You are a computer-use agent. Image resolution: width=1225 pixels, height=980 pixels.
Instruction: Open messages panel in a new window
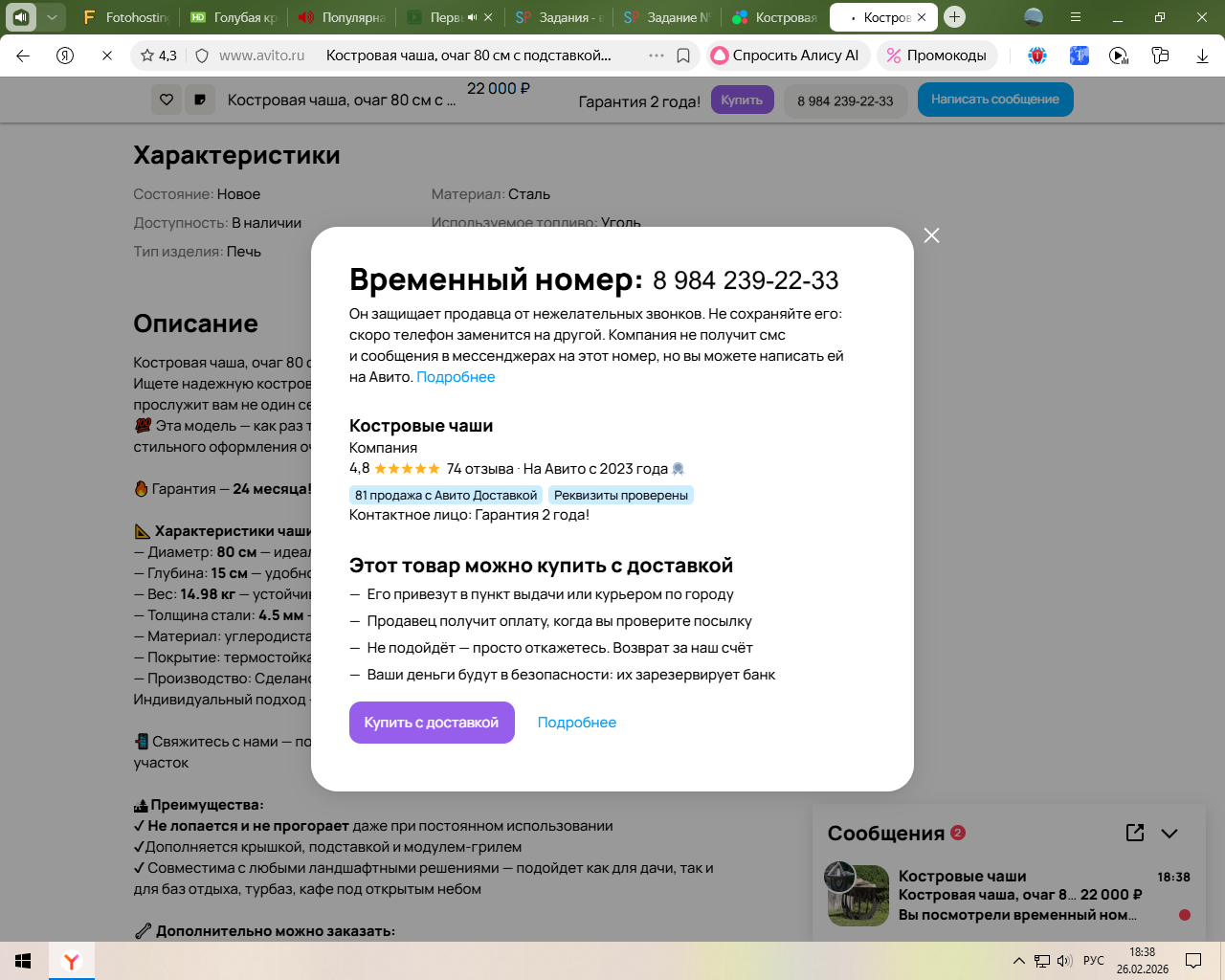[1135, 833]
